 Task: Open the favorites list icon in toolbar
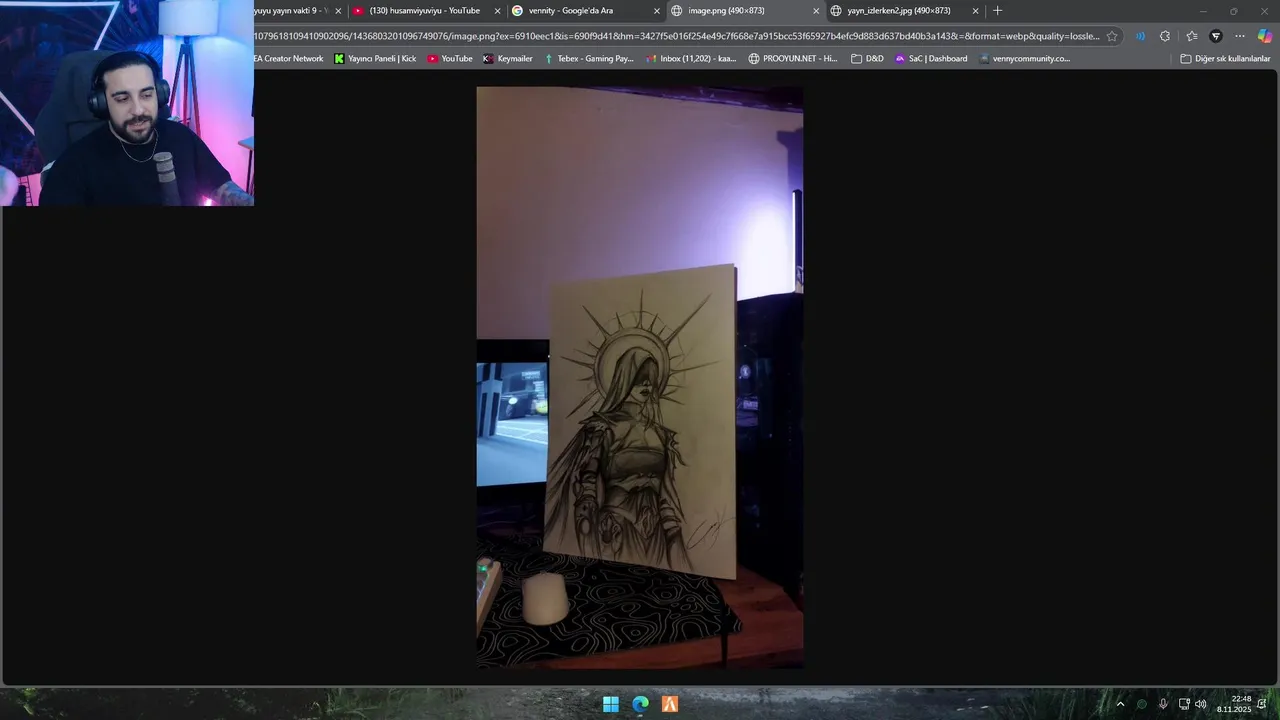(1191, 36)
